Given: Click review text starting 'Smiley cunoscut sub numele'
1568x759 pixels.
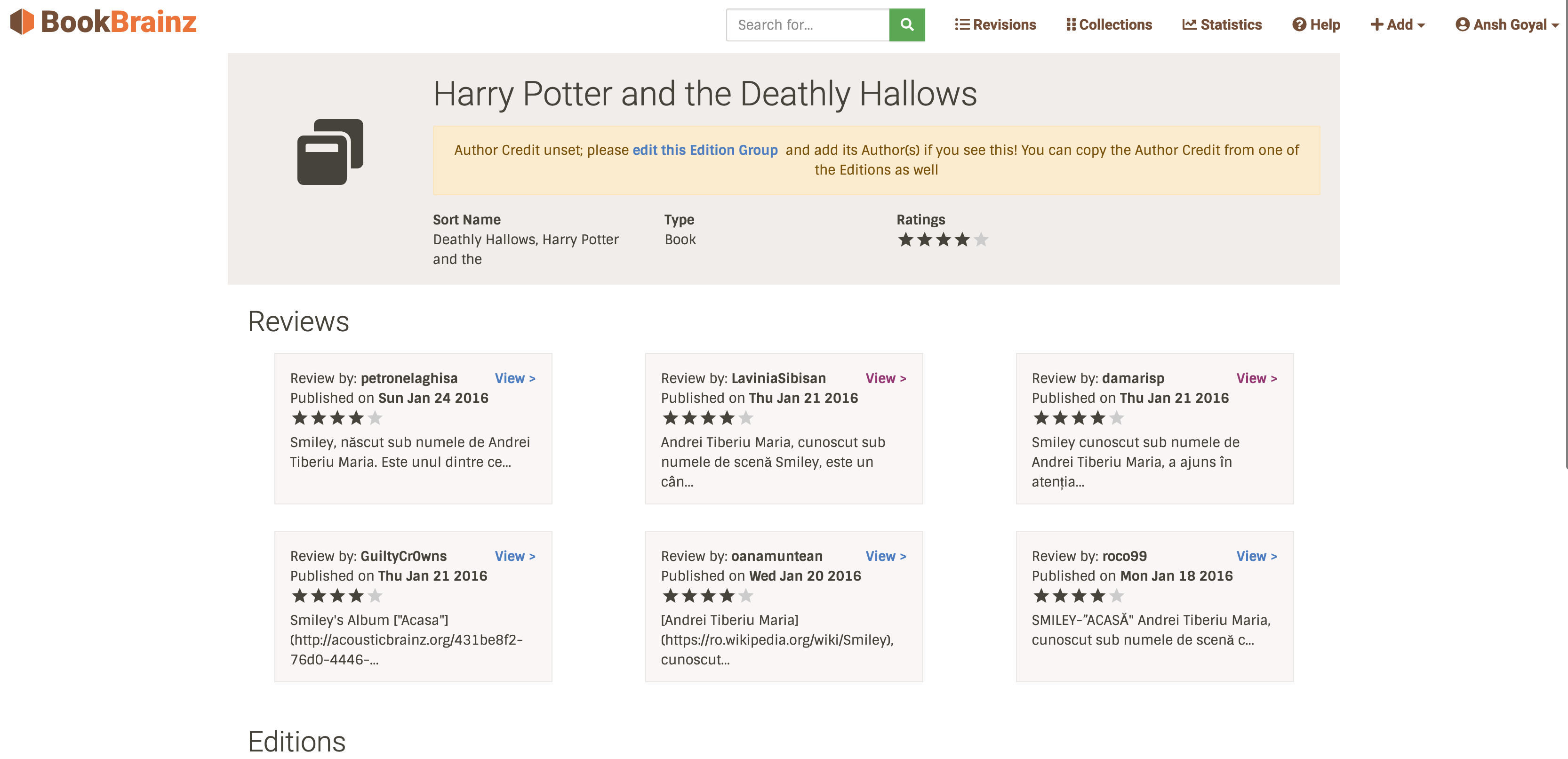Looking at the screenshot, I should coord(1136,462).
